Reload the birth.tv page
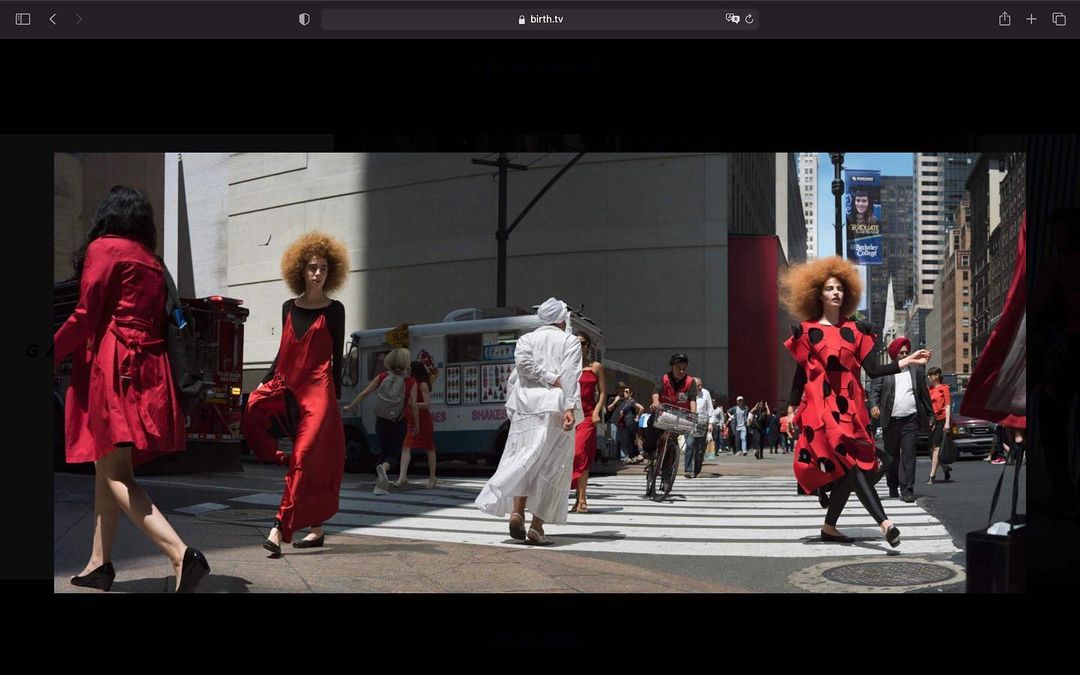 click(749, 19)
